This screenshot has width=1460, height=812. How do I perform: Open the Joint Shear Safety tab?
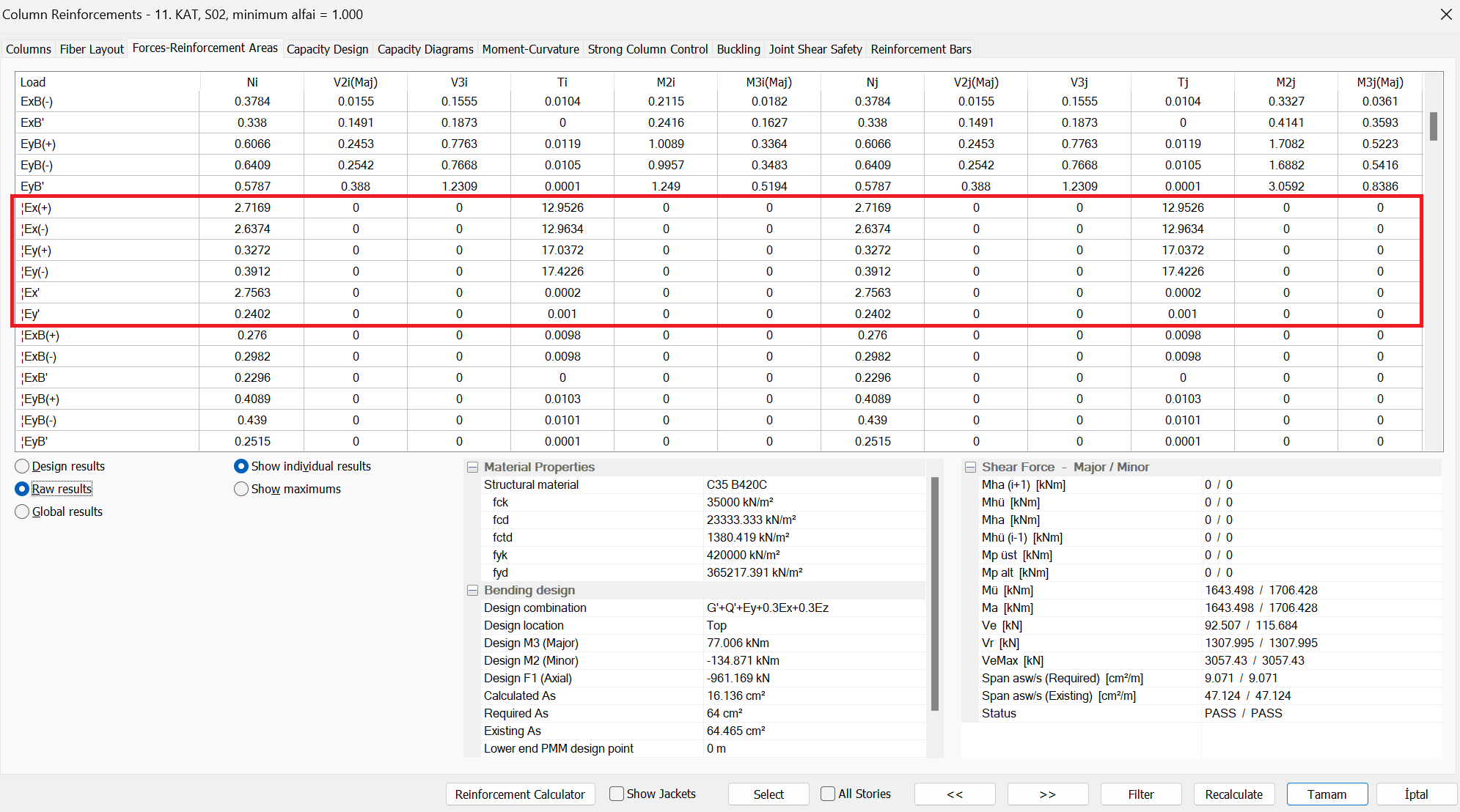815,49
